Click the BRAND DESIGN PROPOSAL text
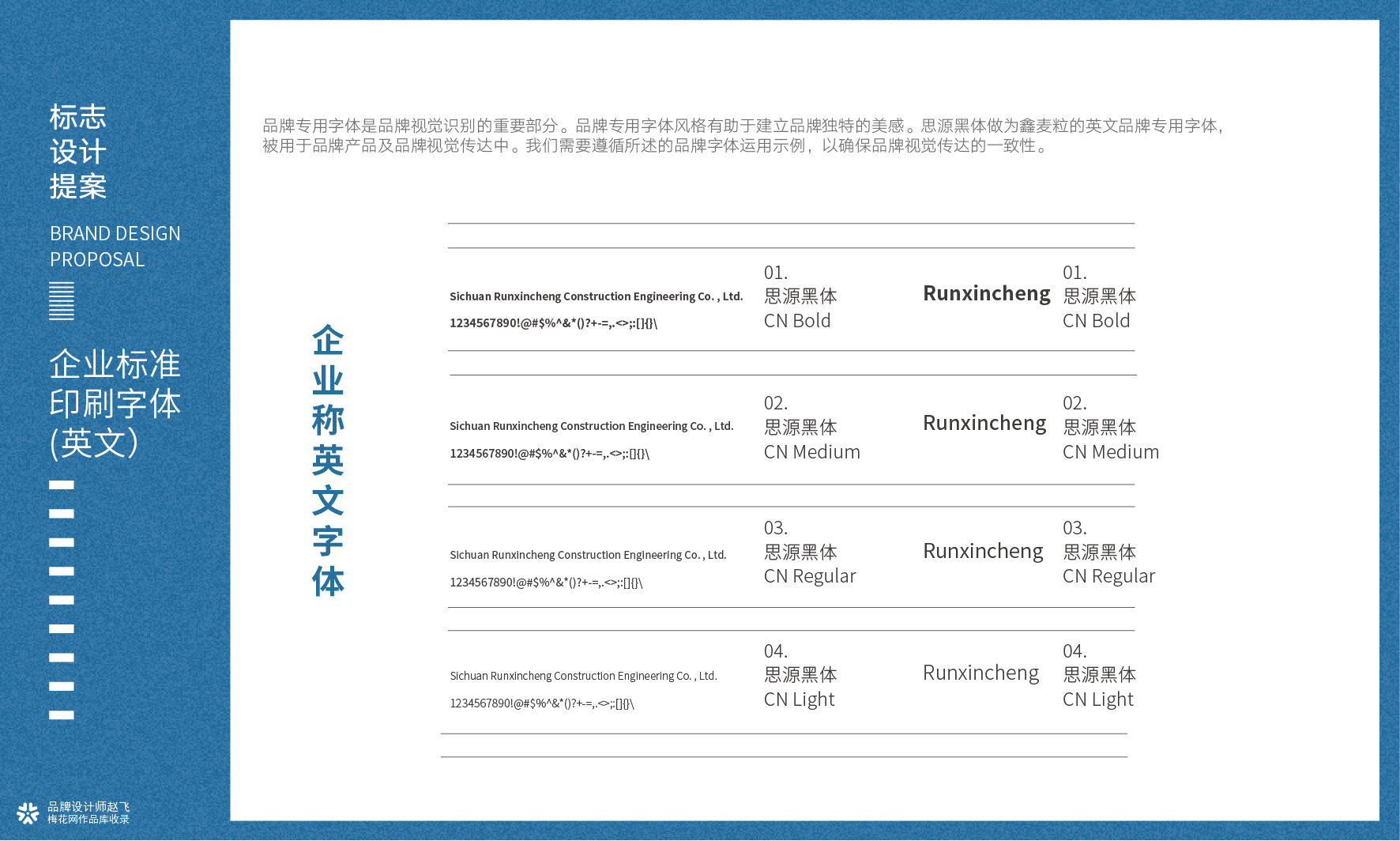Screen dimensions: 1400x841 pyautogui.click(x=115, y=247)
